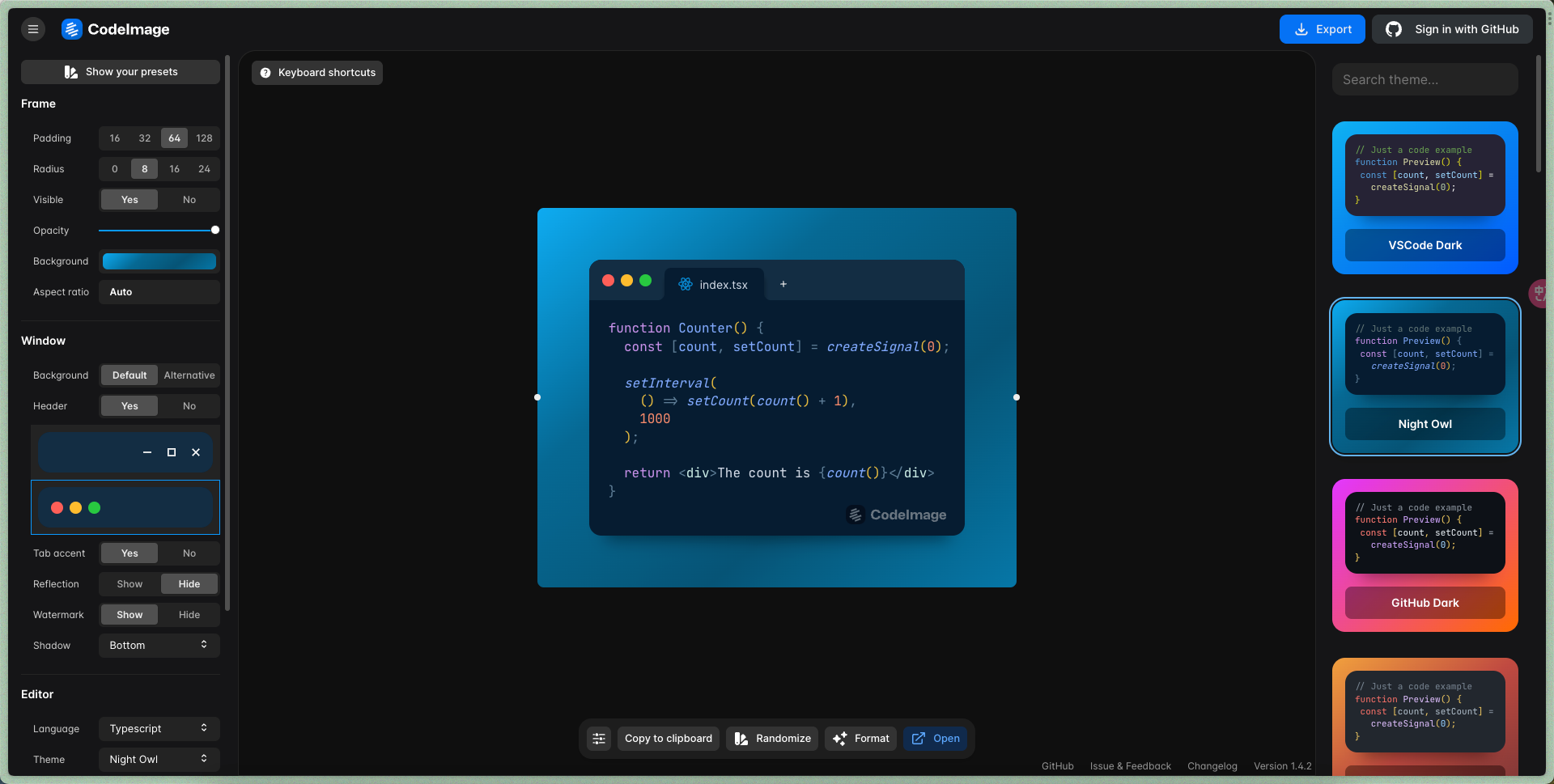Select the index.tsx editor tab
Screen dimensions: 1554x784
[723, 285]
